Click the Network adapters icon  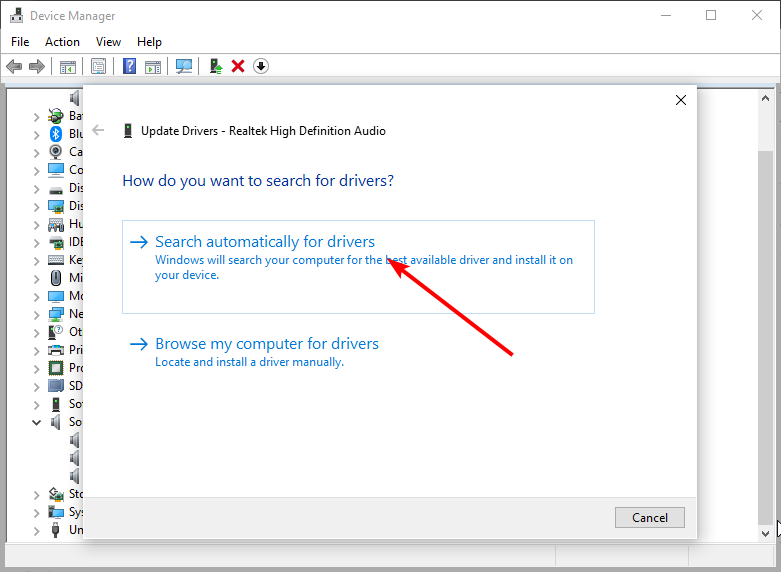(56, 314)
